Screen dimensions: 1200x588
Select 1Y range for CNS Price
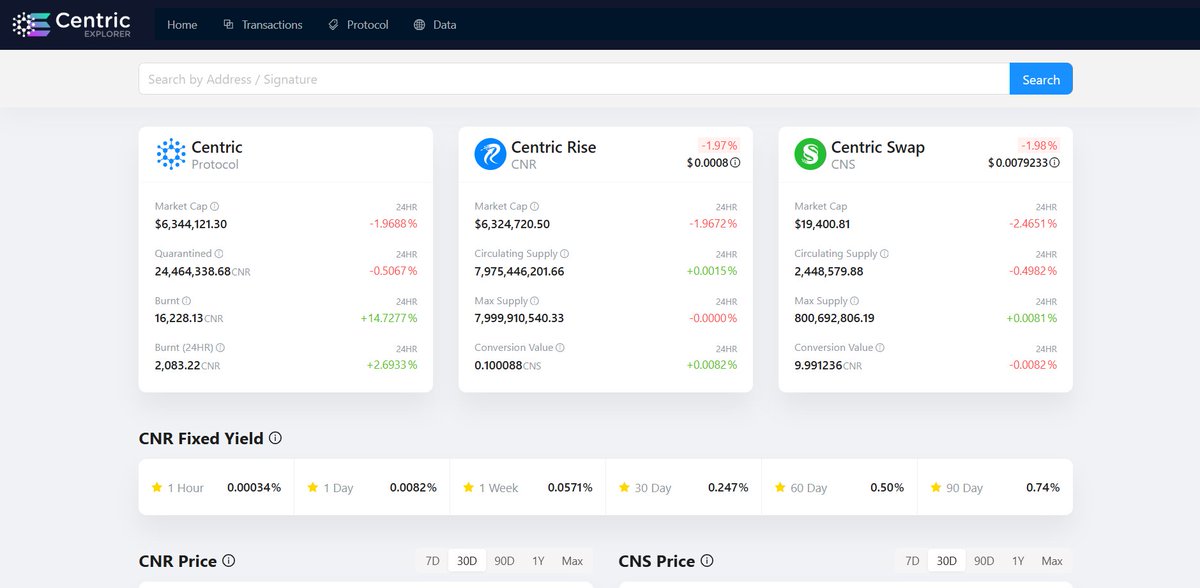tap(1018, 561)
